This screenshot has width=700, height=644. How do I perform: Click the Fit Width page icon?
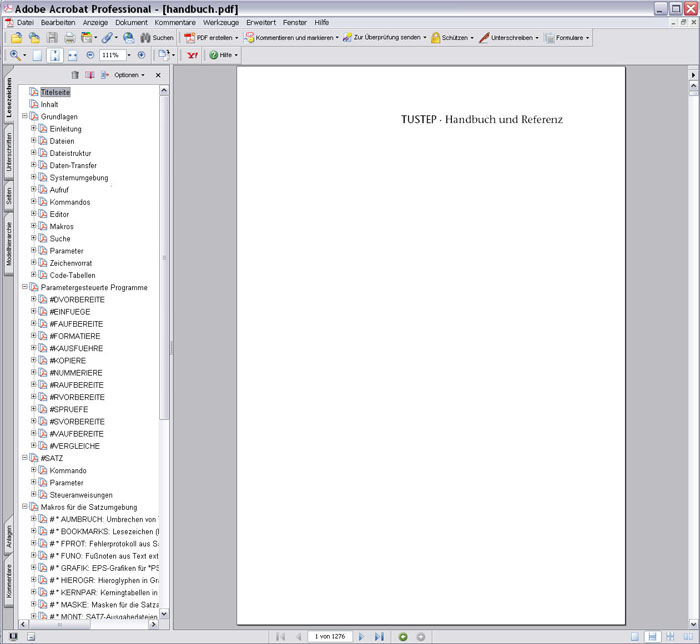click(73, 55)
